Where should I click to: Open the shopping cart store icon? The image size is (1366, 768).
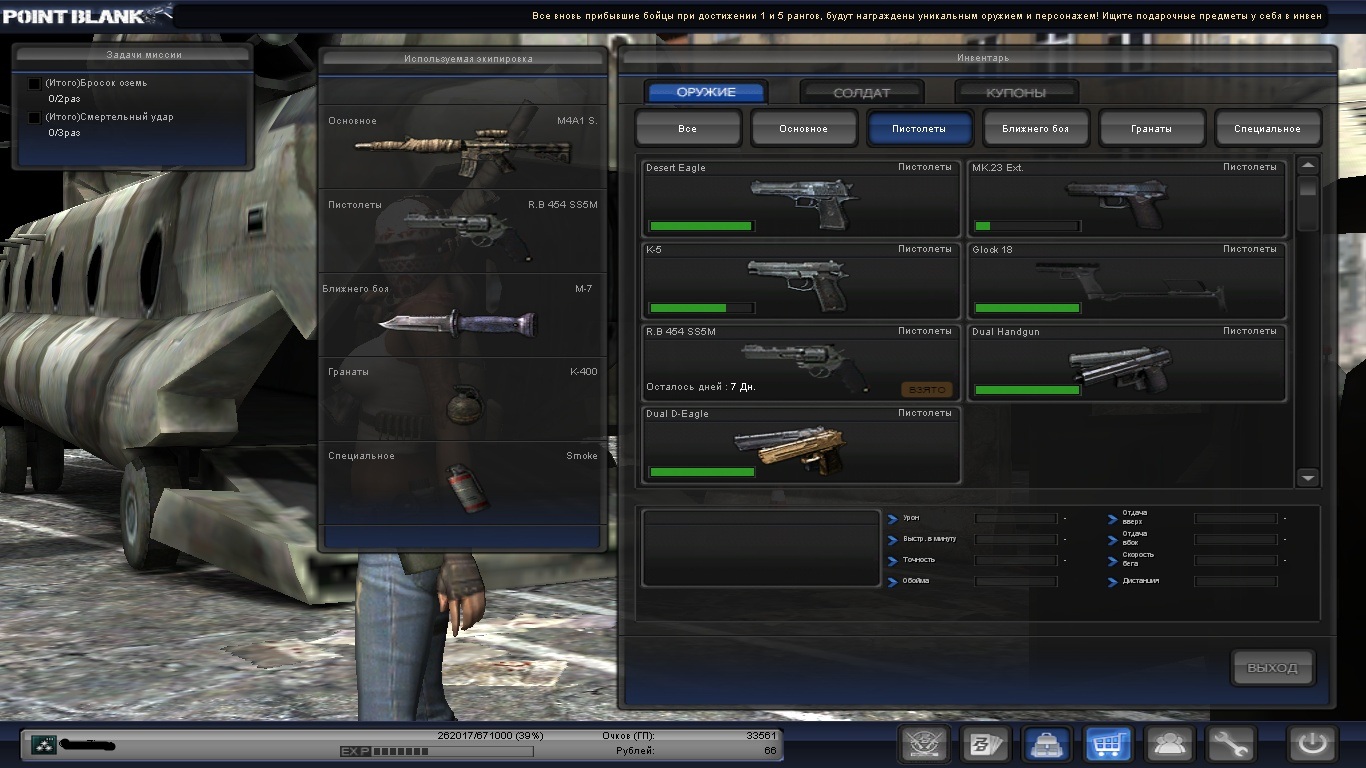pos(1108,744)
